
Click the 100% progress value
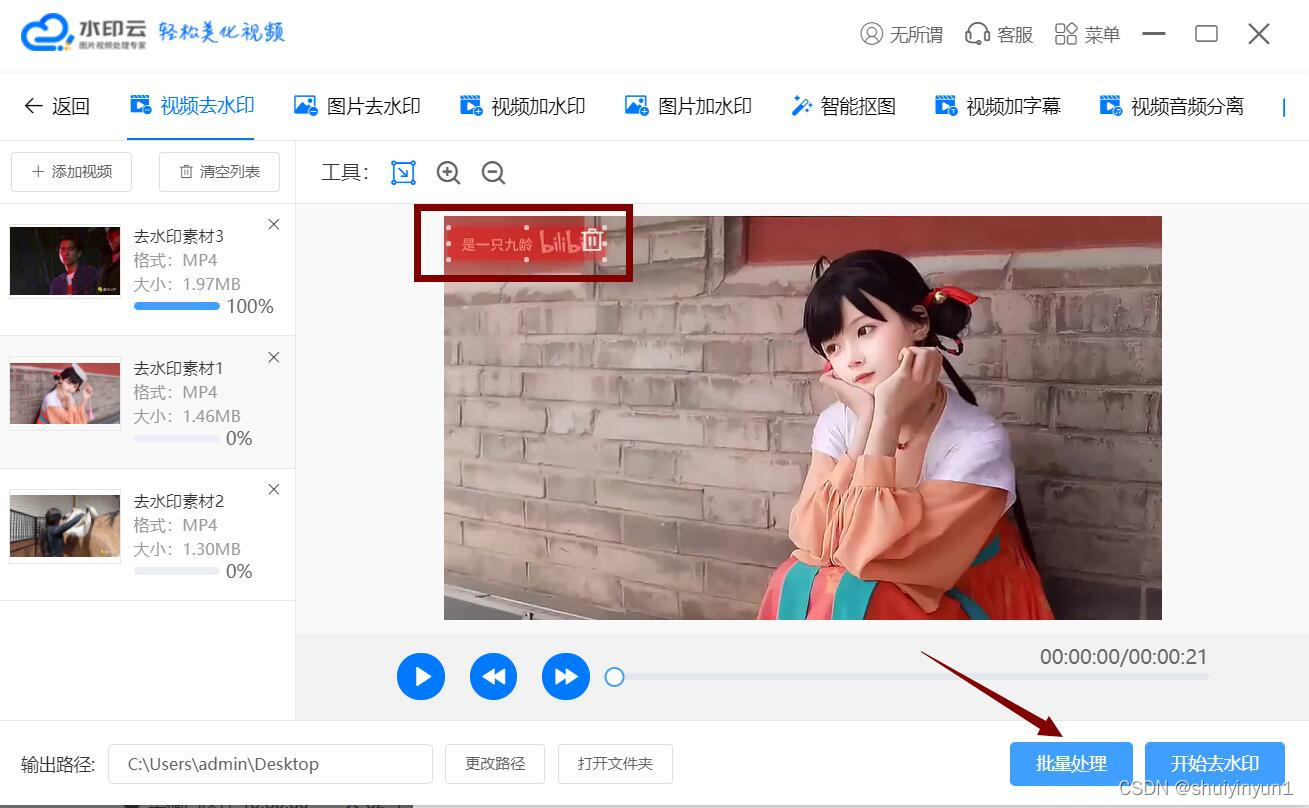pos(250,306)
